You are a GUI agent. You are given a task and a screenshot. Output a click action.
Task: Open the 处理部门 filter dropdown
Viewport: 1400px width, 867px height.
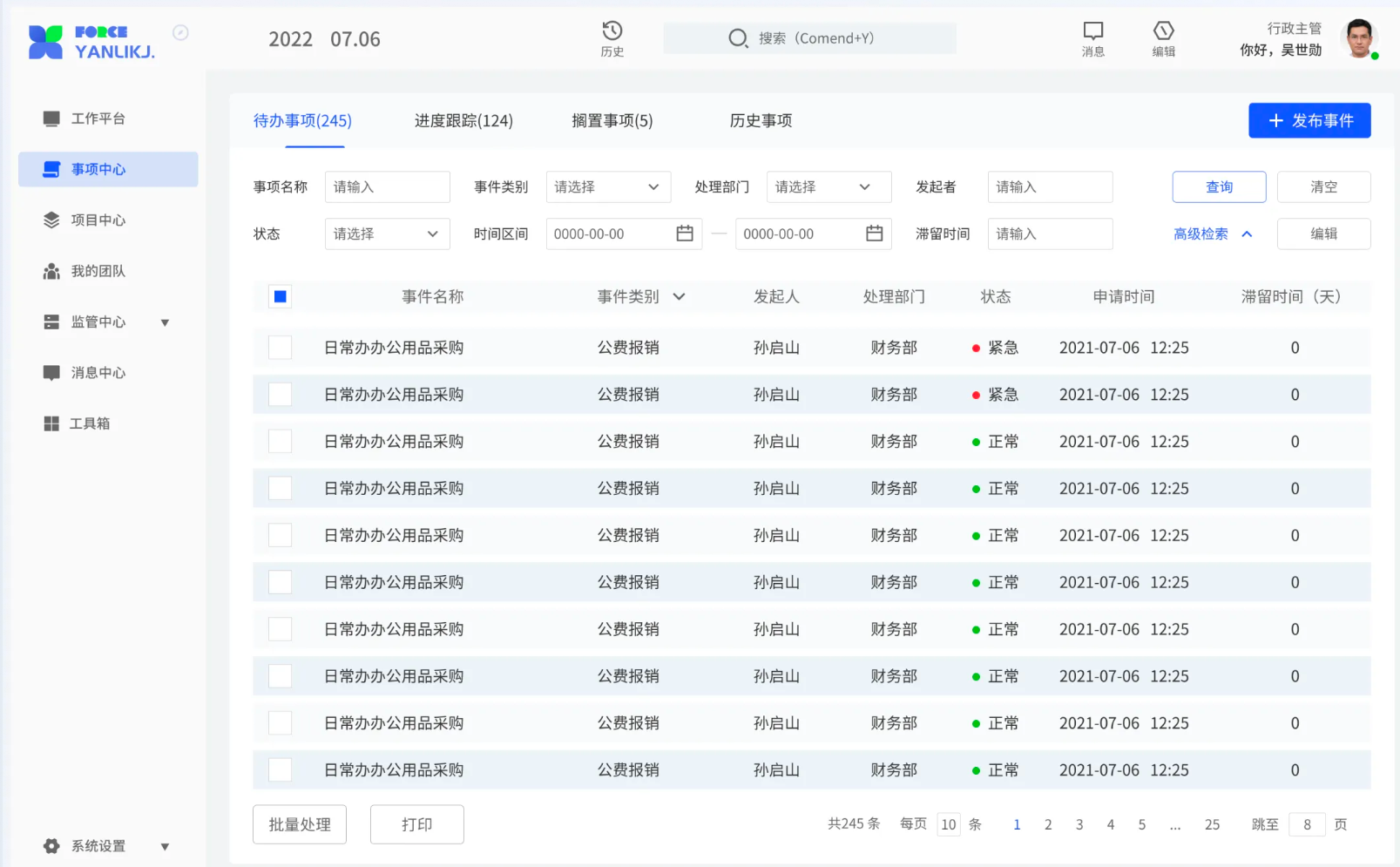pyautogui.click(x=829, y=186)
